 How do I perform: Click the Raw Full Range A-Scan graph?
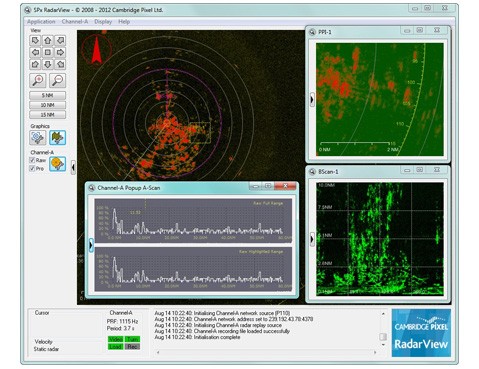pyautogui.click(x=193, y=220)
